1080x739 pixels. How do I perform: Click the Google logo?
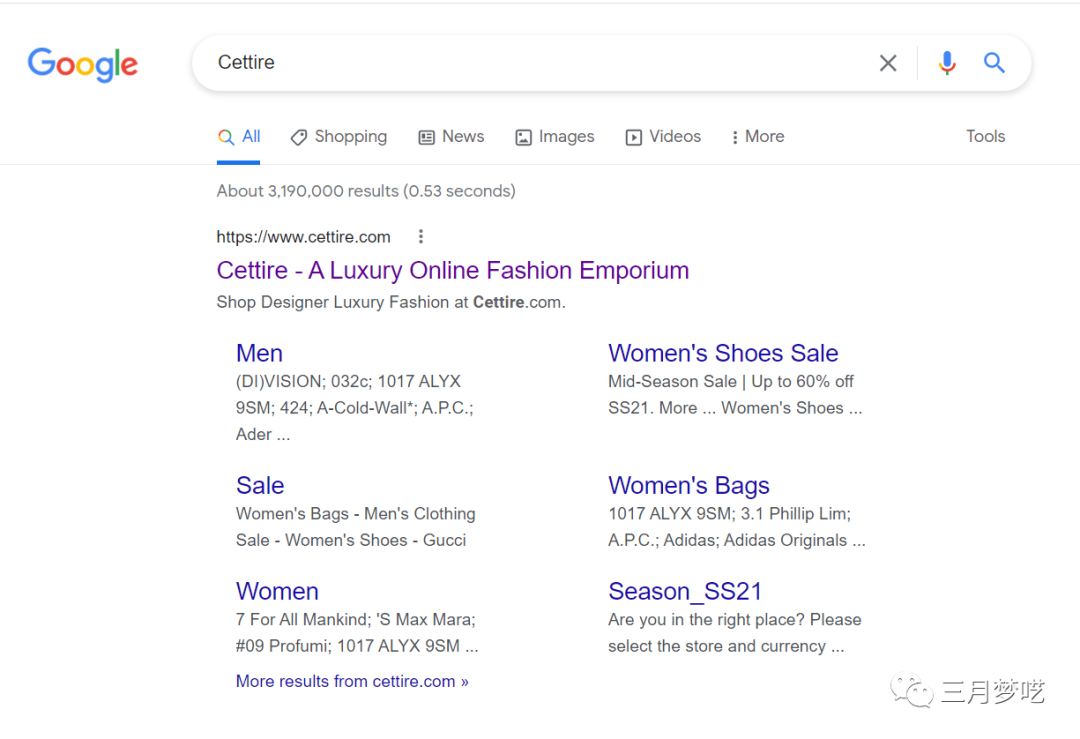coord(83,64)
